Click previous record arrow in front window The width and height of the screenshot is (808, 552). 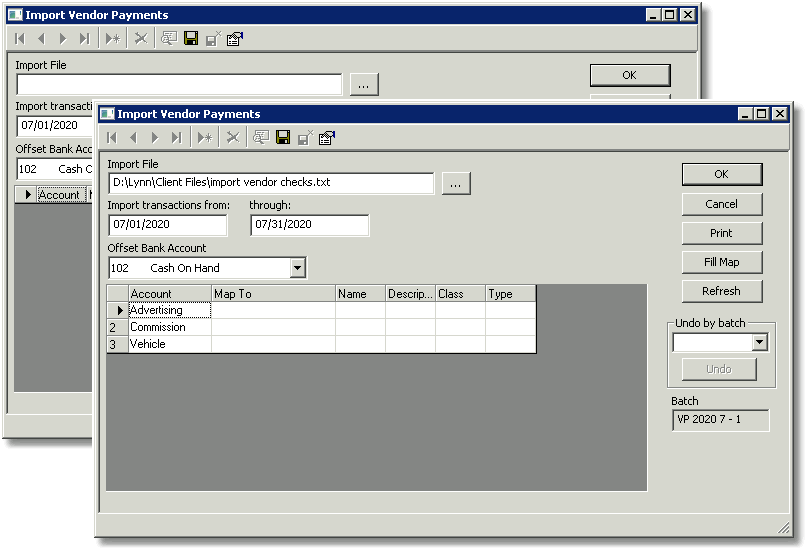coord(133,138)
